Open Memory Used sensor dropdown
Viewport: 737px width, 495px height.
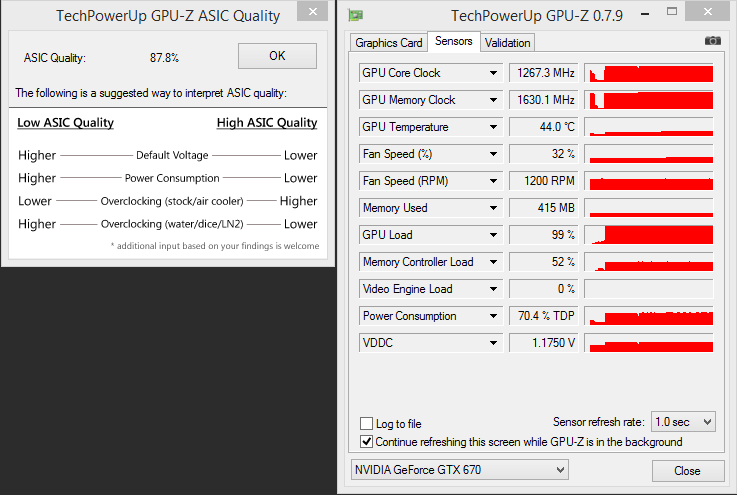[x=431, y=208]
